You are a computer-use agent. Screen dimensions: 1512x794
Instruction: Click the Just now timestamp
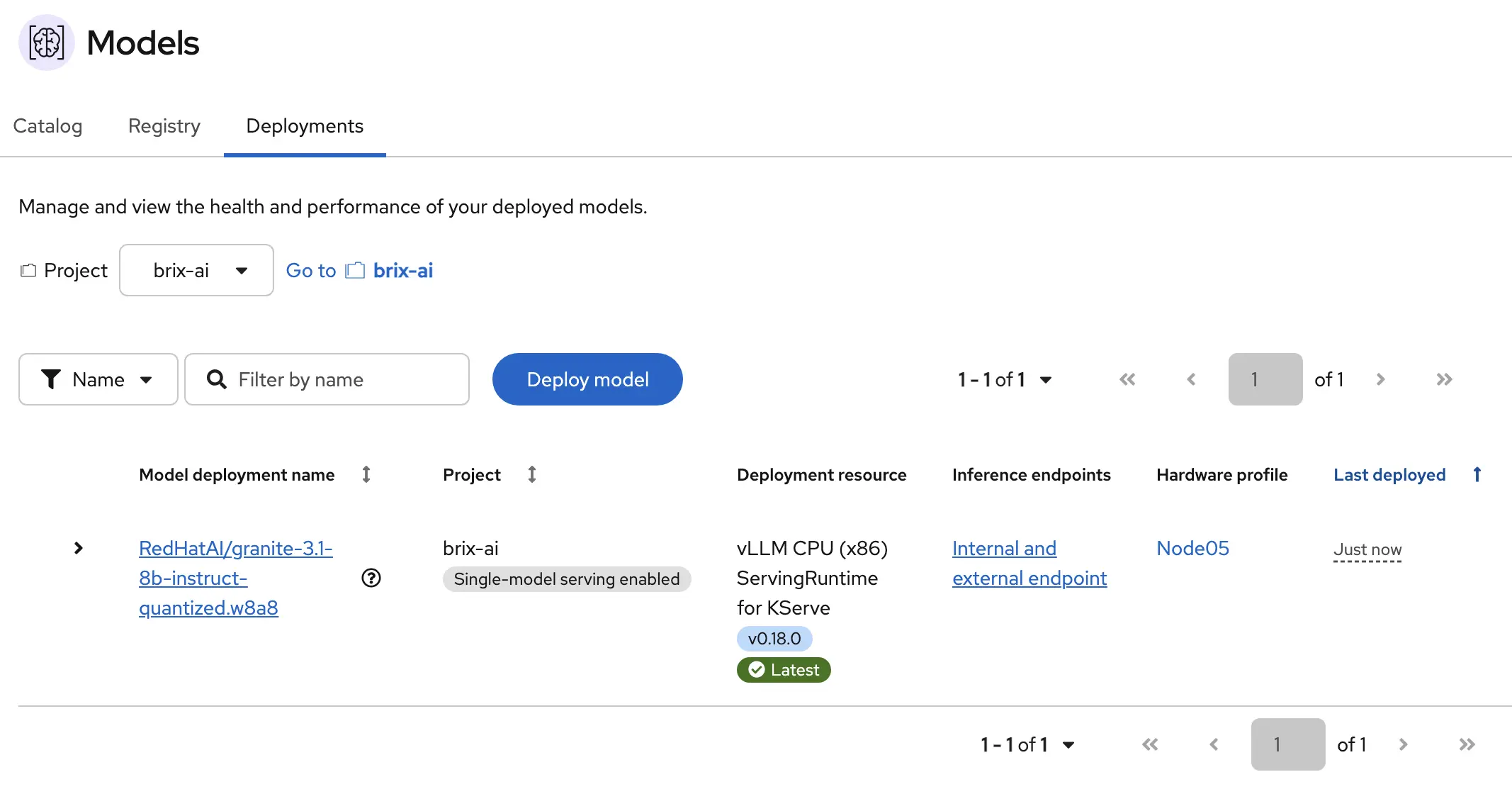coord(1367,549)
